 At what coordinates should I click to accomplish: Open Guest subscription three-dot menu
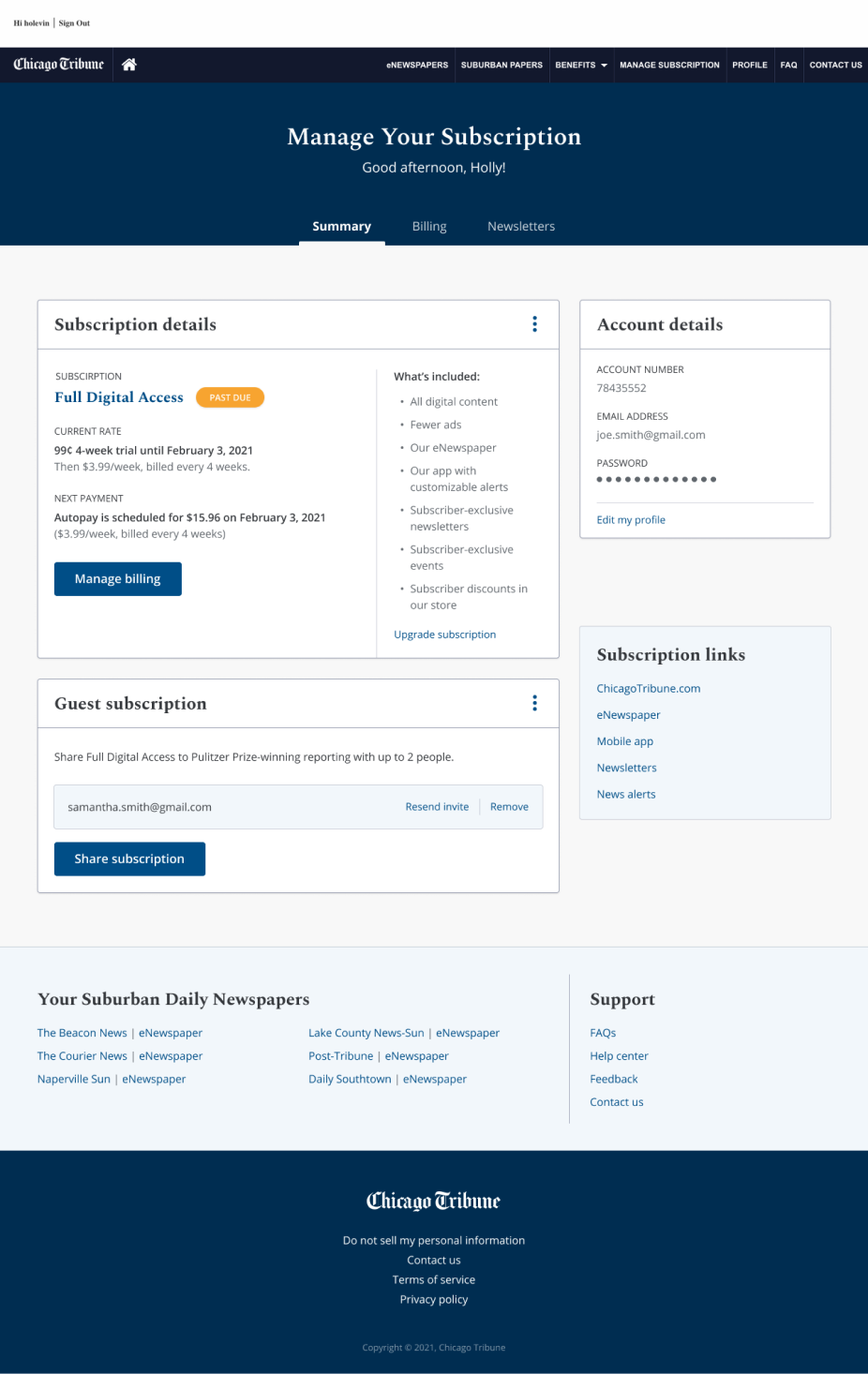535,703
